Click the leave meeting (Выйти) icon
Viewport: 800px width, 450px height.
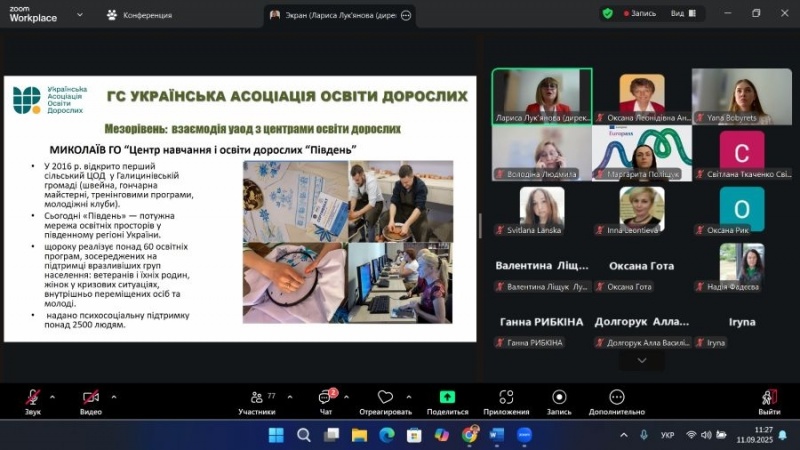[768, 397]
